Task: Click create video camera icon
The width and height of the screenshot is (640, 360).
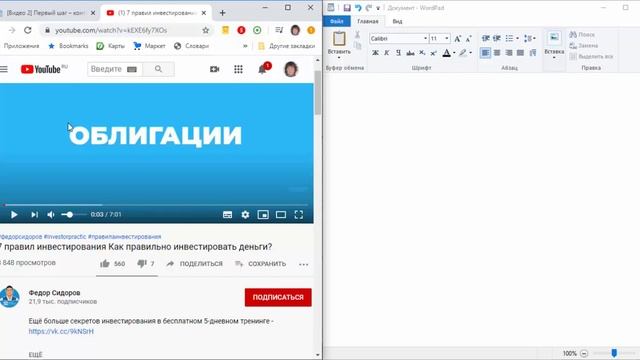Action: pyautogui.click(x=214, y=69)
